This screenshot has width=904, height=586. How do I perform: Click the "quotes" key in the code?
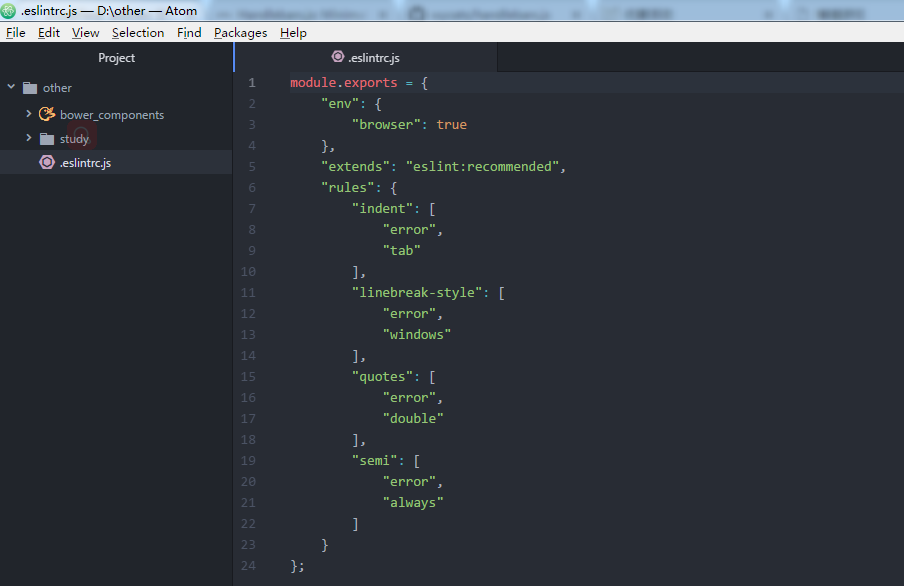point(382,377)
